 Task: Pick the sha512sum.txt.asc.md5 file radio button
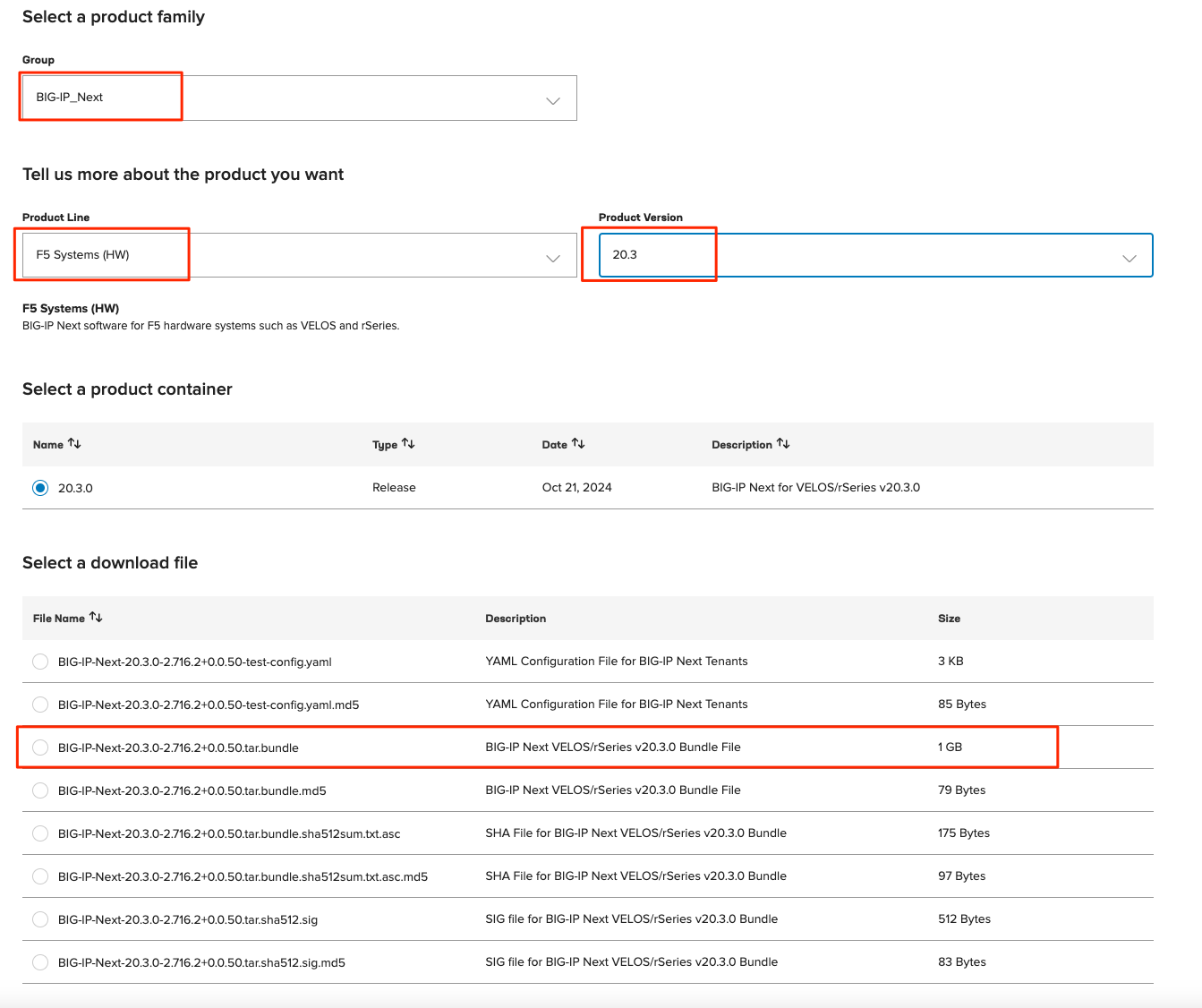tap(40, 876)
